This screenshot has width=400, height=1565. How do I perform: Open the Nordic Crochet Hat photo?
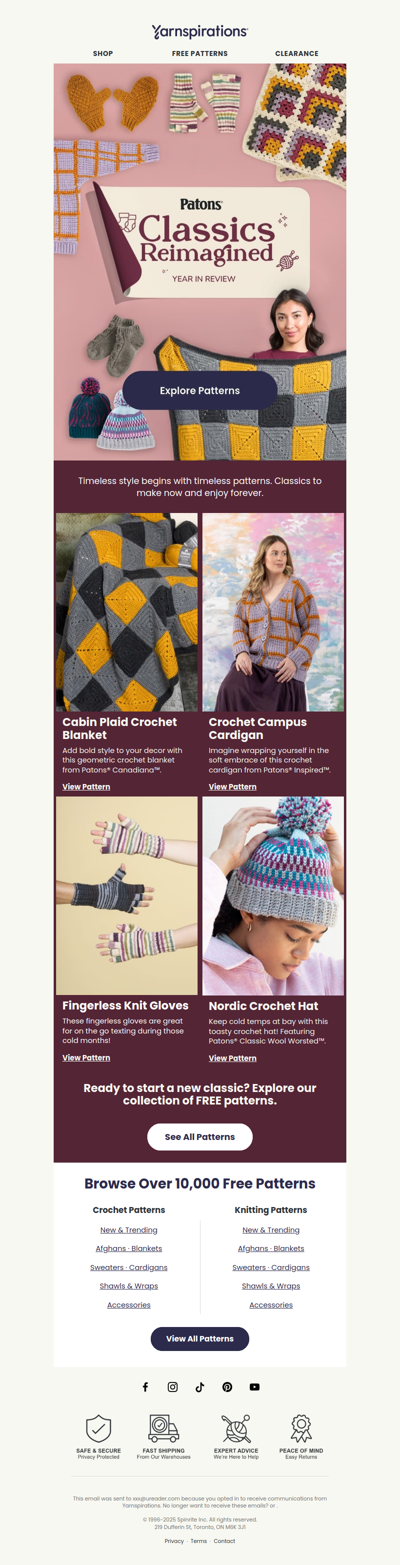273,896
